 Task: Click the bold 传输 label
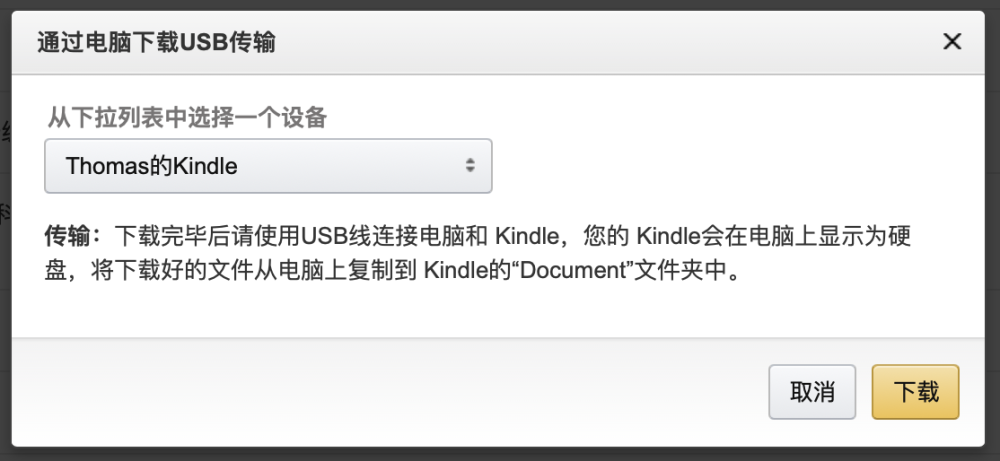coord(72,238)
